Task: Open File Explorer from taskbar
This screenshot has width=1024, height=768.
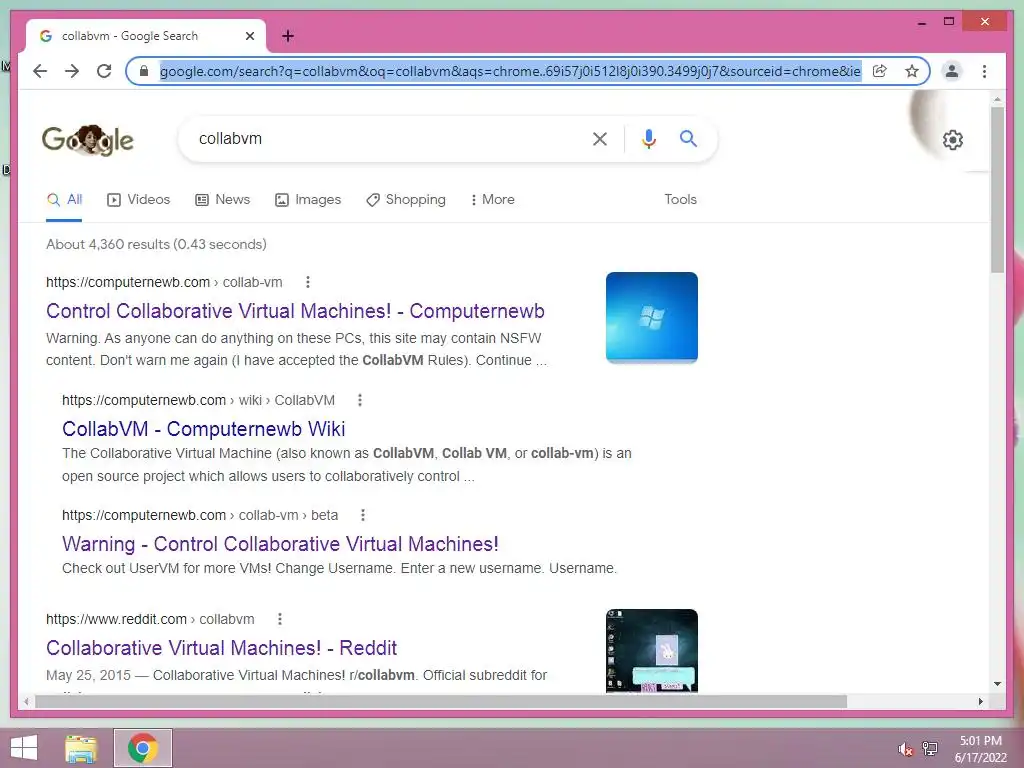Action: (81, 748)
